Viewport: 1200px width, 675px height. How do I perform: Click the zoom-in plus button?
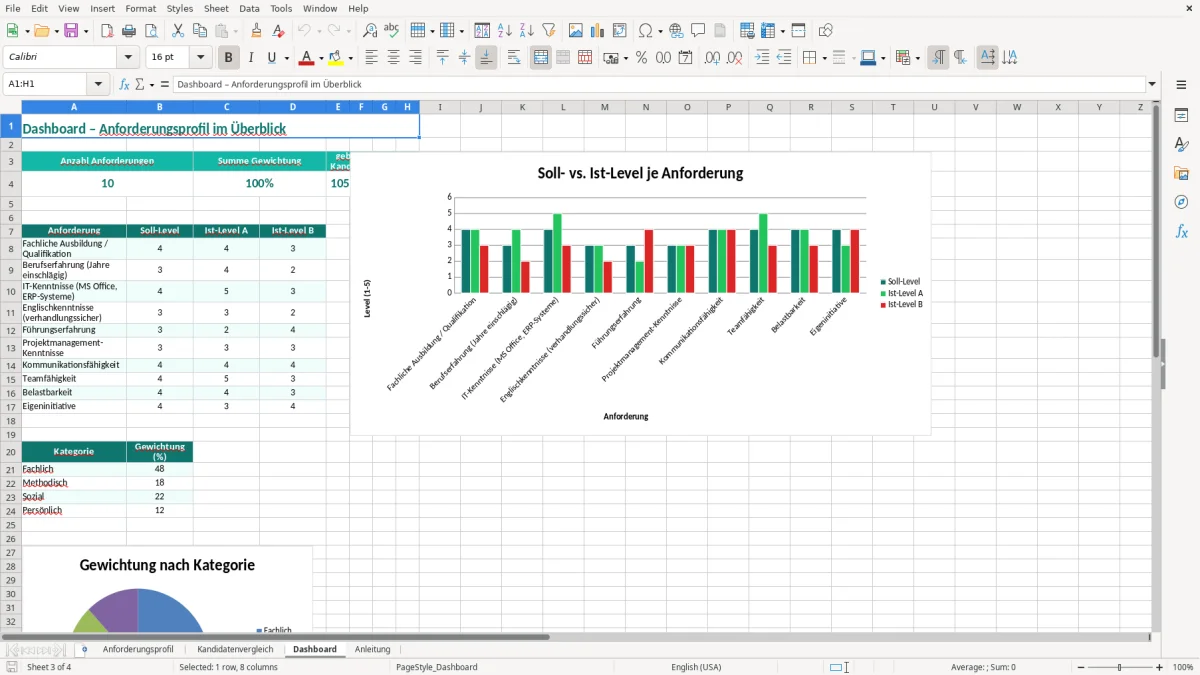[x=1159, y=667]
